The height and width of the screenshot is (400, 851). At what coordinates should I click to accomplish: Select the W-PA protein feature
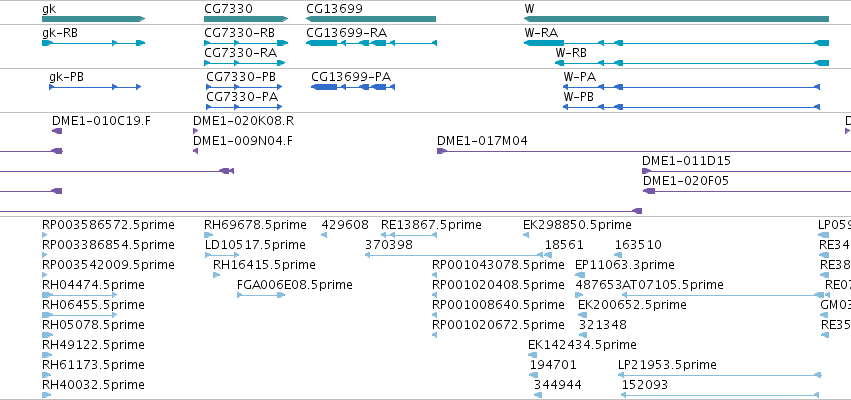[x=691, y=87]
